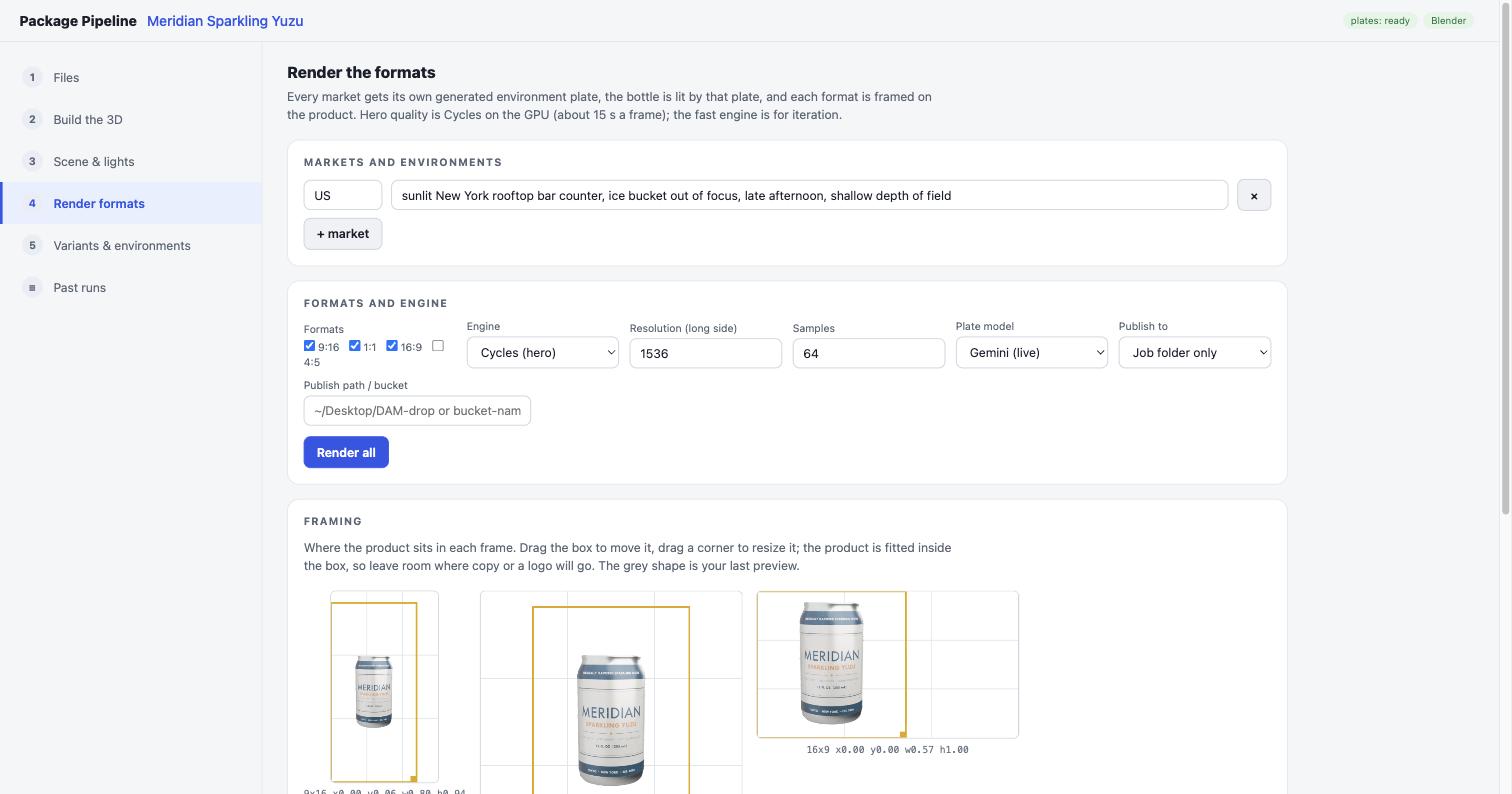The height and width of the screenshot is (794, 1512).
Task: Select the Render formats step
Action: point(131,203)
